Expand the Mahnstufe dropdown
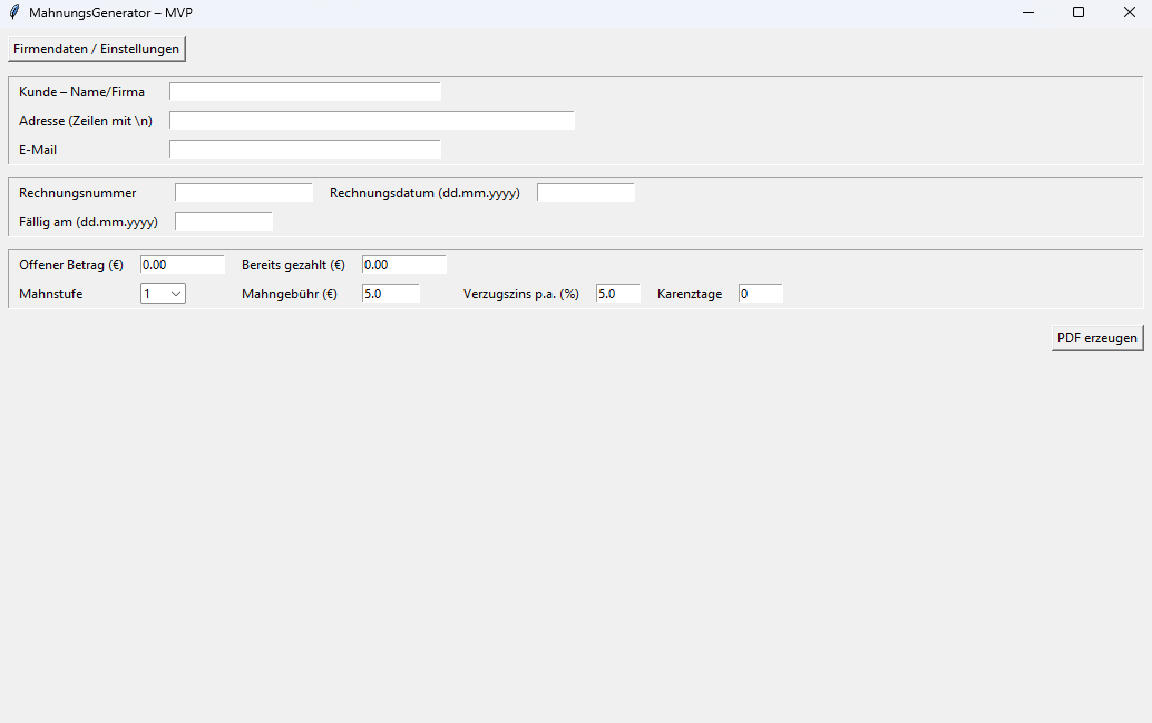This screenshot has width=1152, height=723. pos(175,294)
